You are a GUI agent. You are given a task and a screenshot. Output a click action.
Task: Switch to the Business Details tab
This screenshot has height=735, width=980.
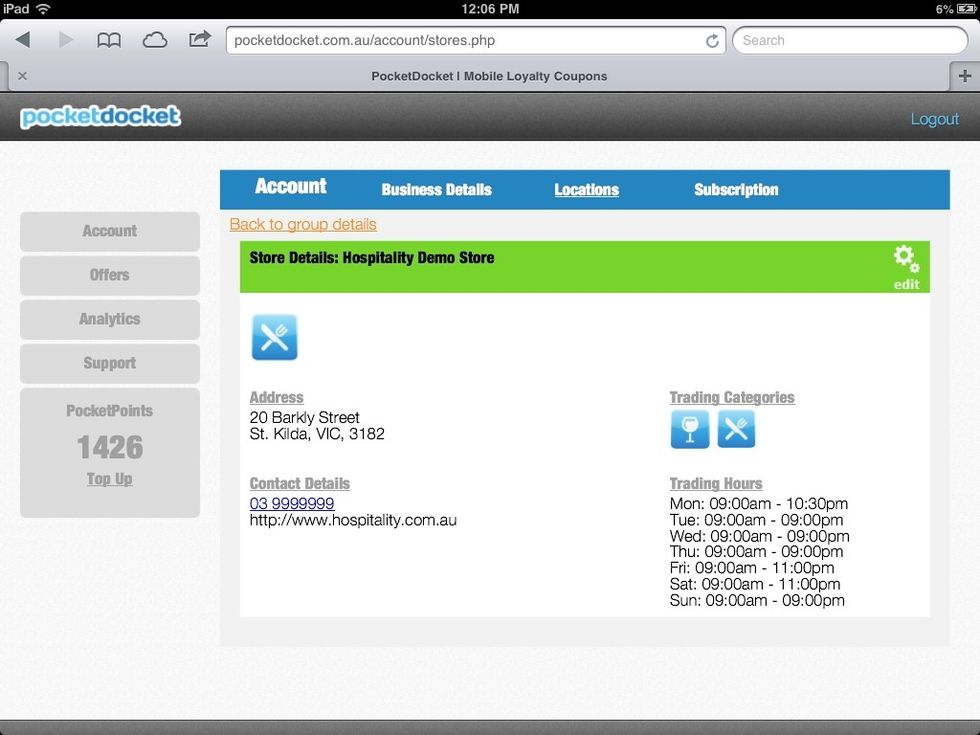[x=436, y=190]
